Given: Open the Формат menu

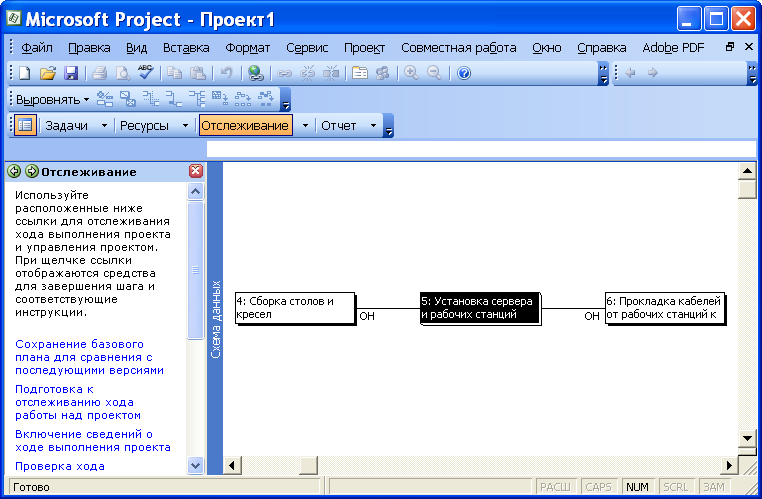Looking at the screenshot, I should point(248,48).
